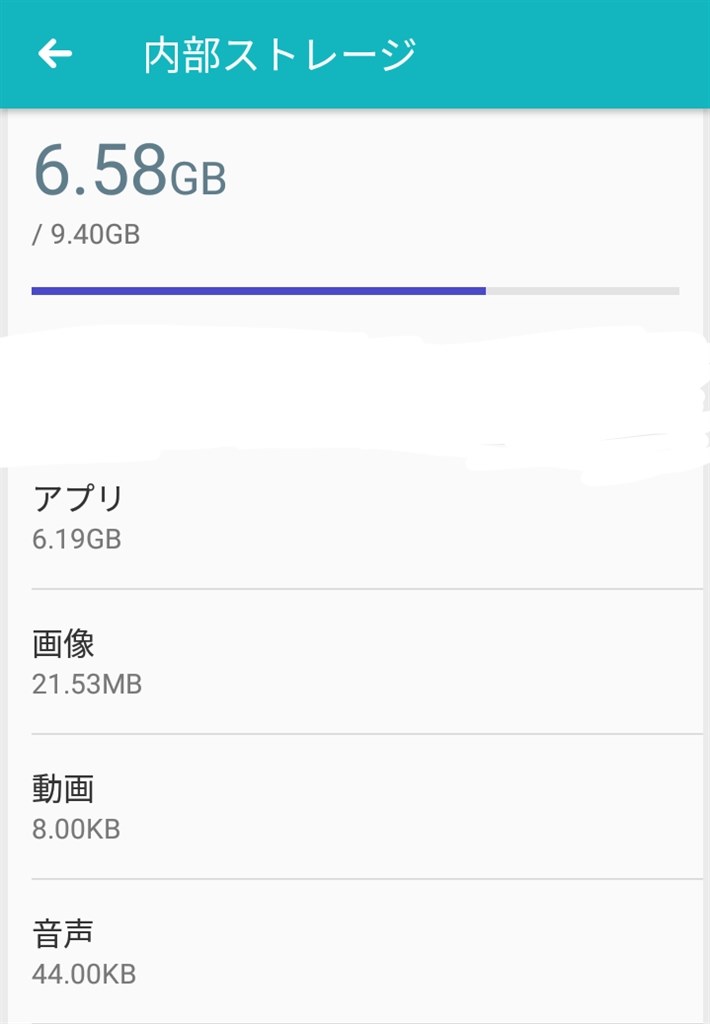This screenshot has width=710, height=1024.
Task: Tap the 内部ストレージ header title
Action: click(280, 55)
